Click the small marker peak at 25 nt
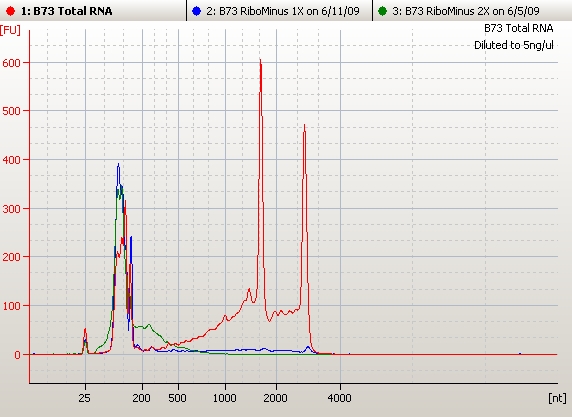 coord(85,330)
